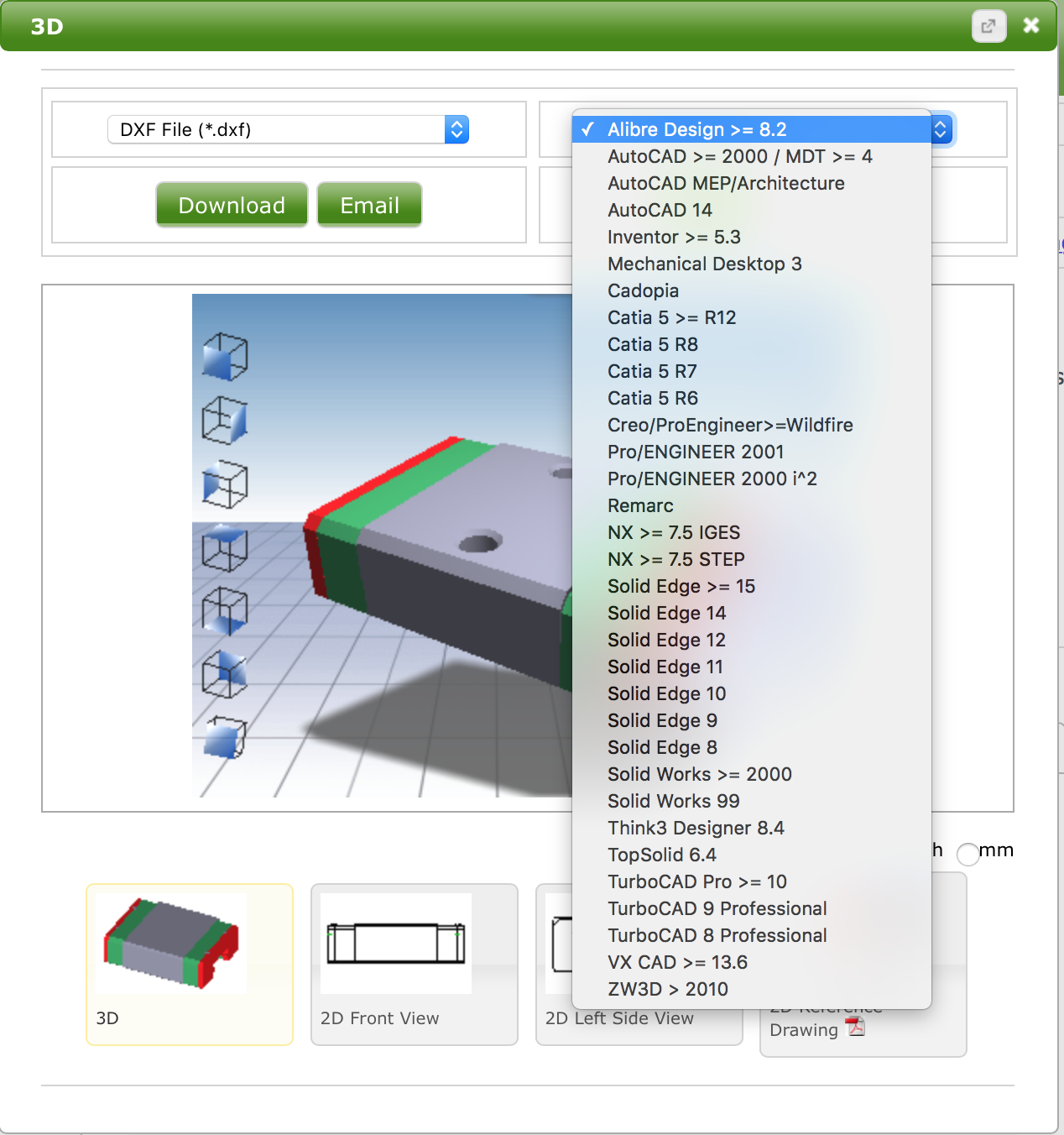Select the top view cube icon

tap(225, 548)
